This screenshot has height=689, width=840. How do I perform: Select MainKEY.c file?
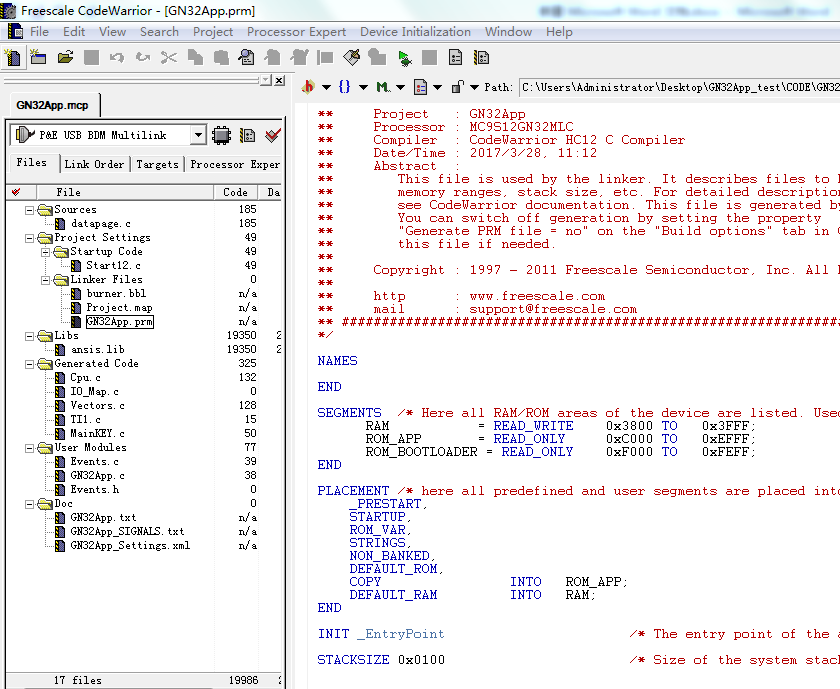pyautogui.click(x=98, y=433)
